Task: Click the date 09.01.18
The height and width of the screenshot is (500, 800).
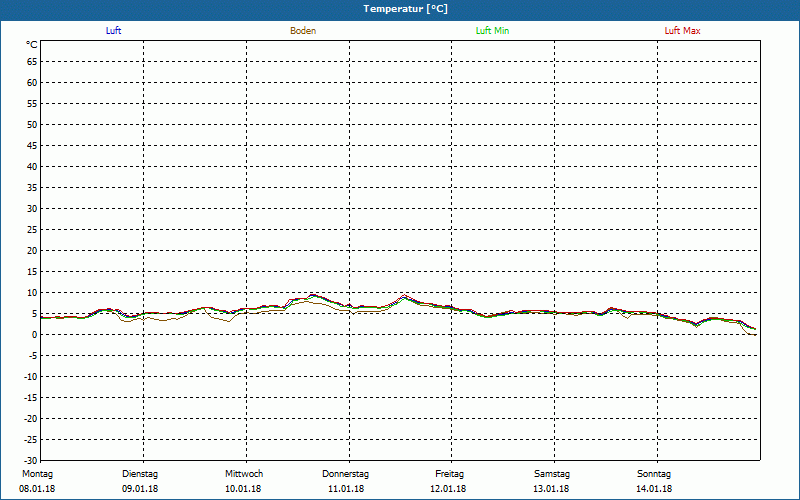Action: pyautogui.click(x=140, y=489)
